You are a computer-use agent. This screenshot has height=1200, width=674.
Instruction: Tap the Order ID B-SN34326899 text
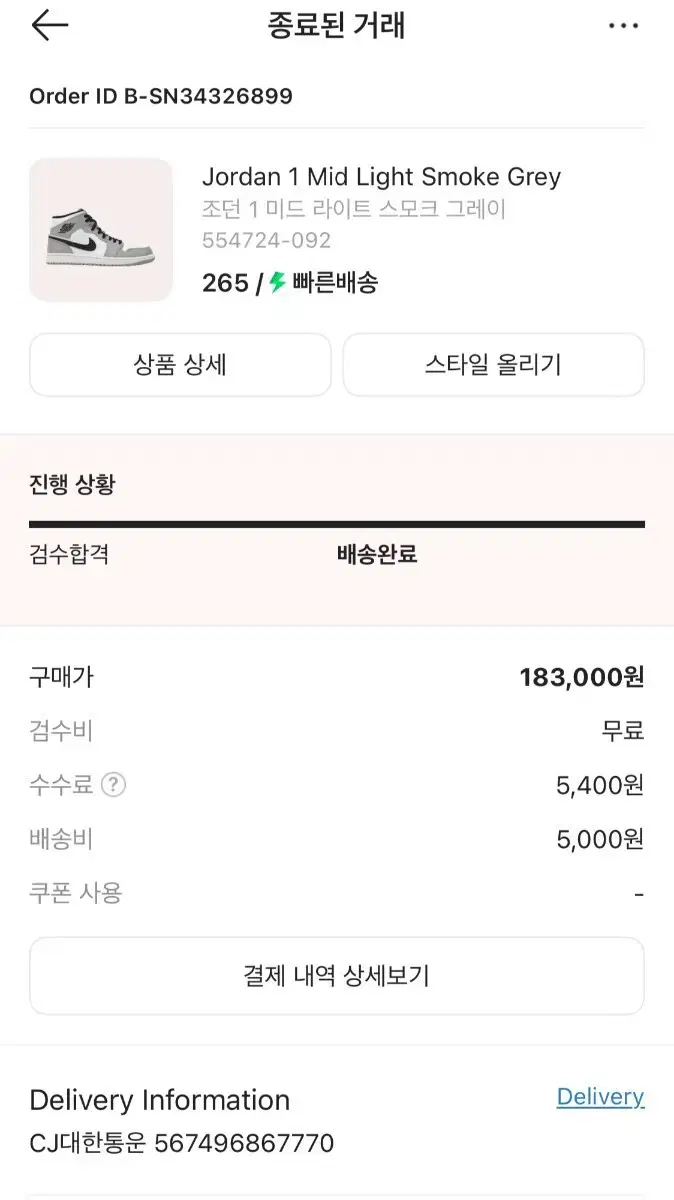(161, 96)
